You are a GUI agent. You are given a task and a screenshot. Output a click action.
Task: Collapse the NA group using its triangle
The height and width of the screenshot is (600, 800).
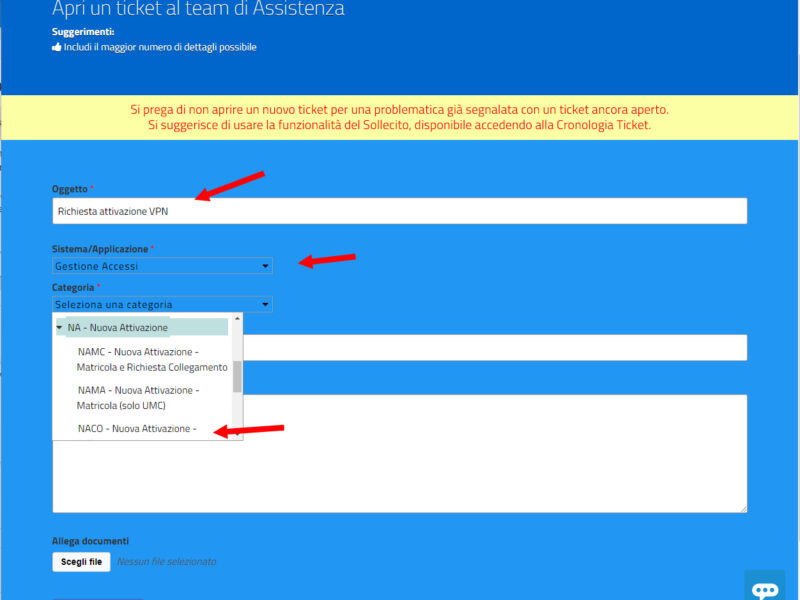59,328
